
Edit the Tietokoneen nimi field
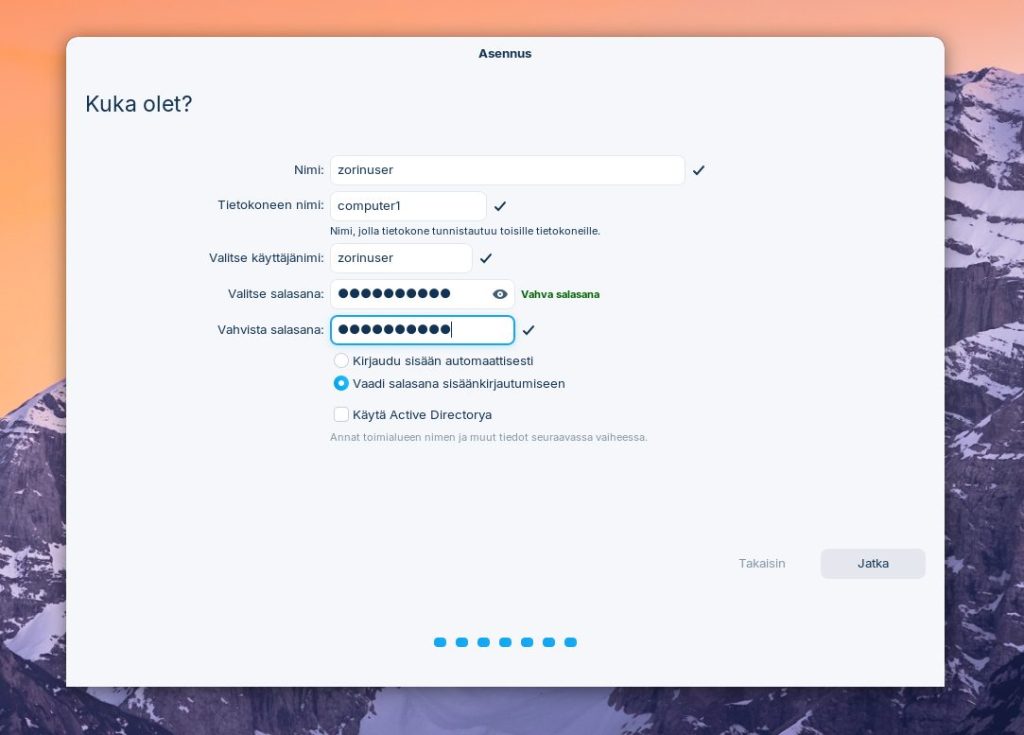pos(408,206)
